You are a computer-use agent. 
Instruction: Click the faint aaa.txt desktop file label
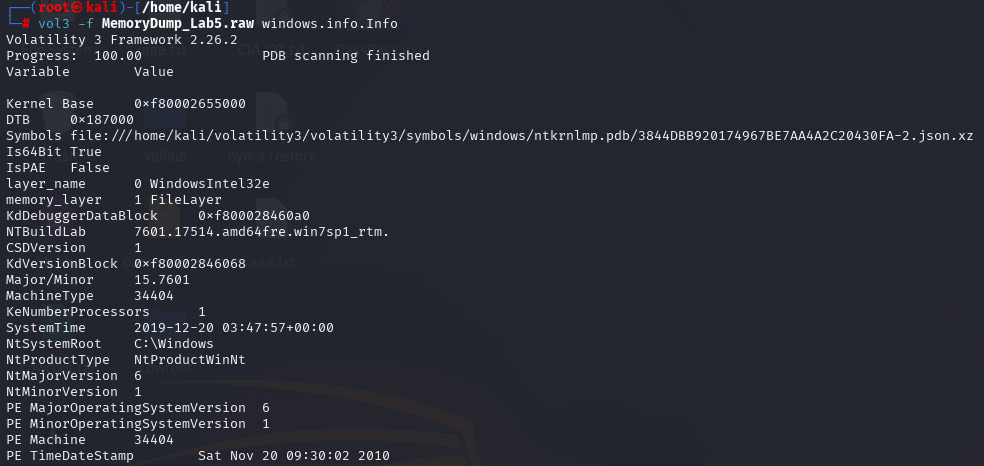[x=272, y=263]
